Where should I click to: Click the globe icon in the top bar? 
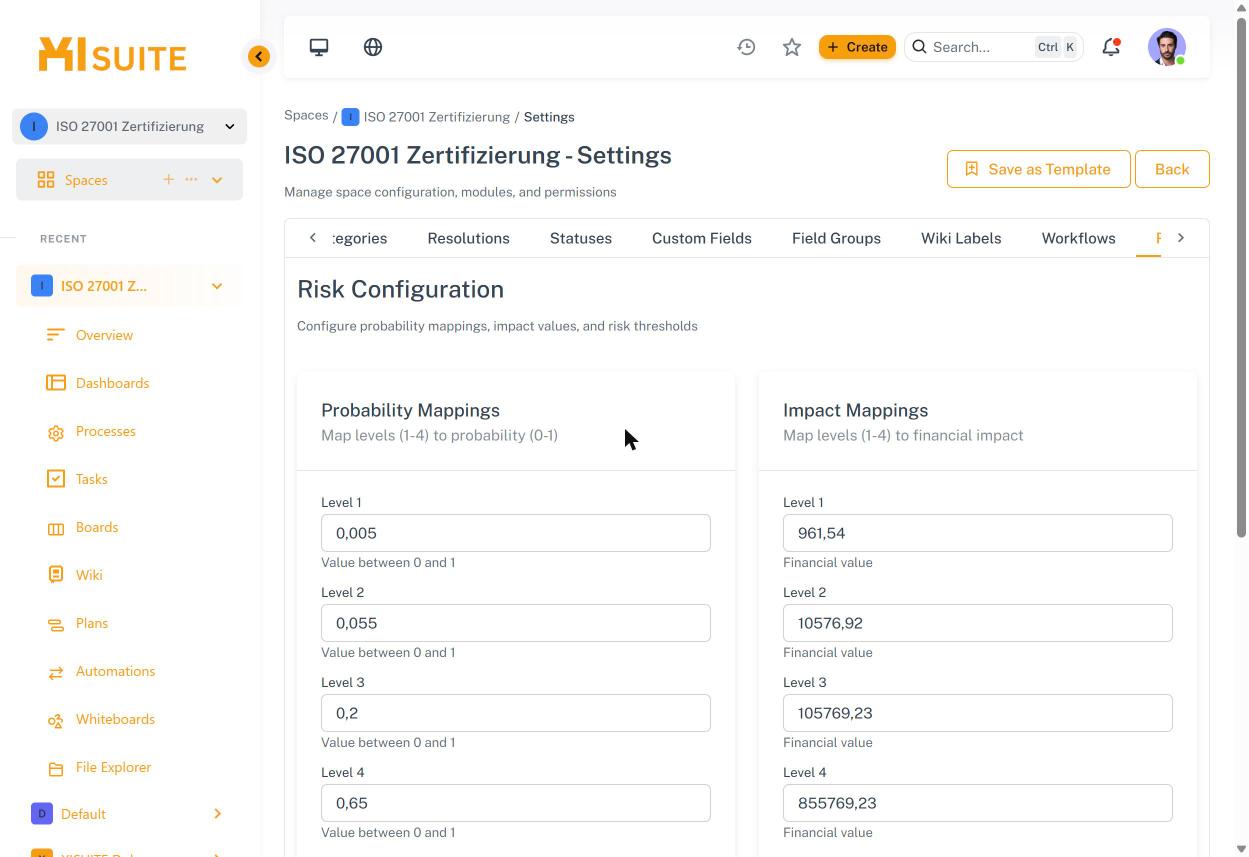(373, 47)
